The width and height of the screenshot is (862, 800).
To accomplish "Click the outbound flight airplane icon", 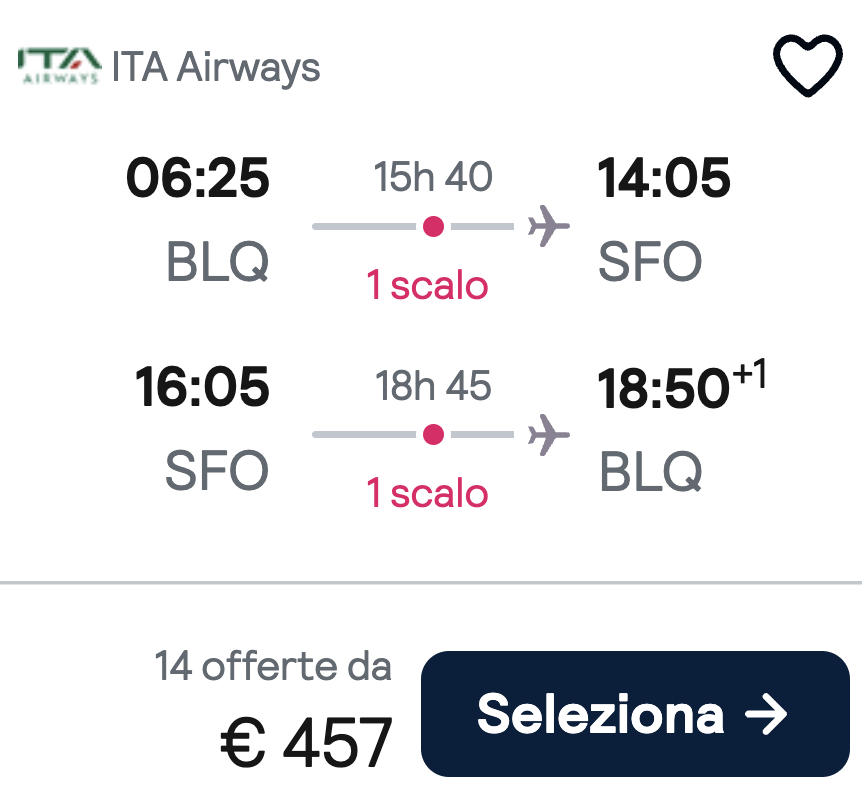I will pos(548,226).
